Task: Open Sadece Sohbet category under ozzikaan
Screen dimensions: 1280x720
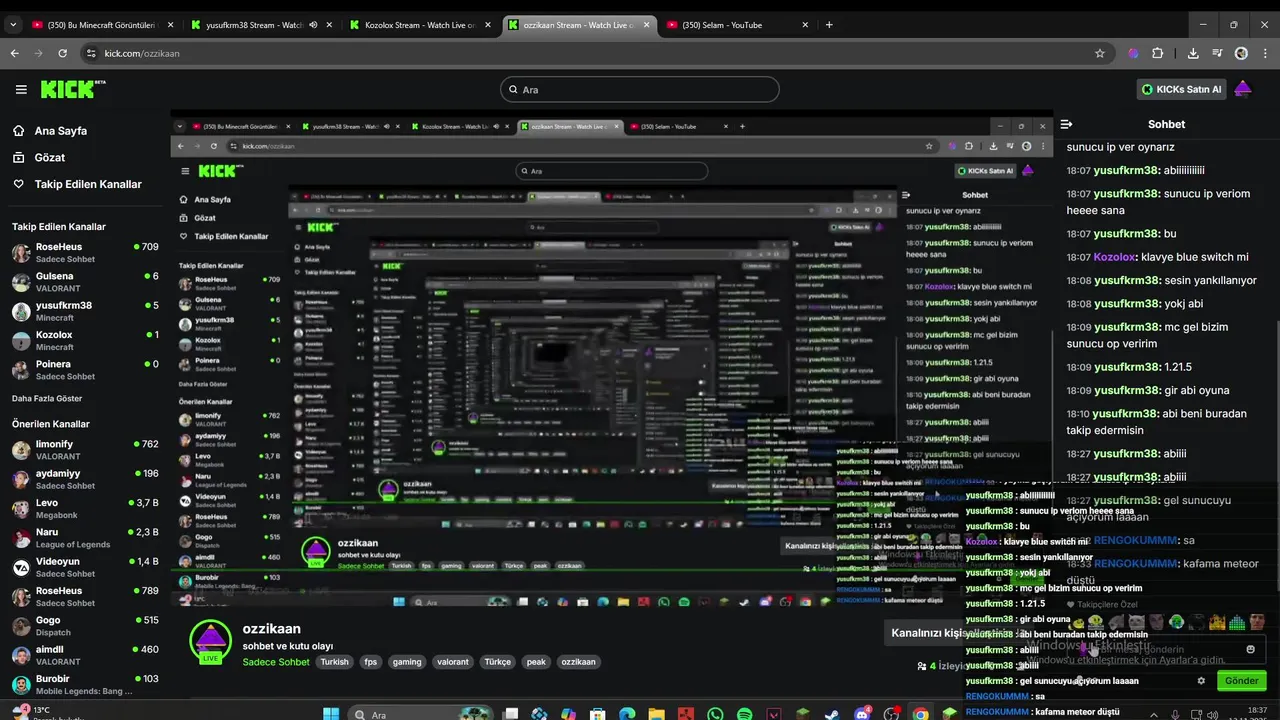Action: [276, 662]
